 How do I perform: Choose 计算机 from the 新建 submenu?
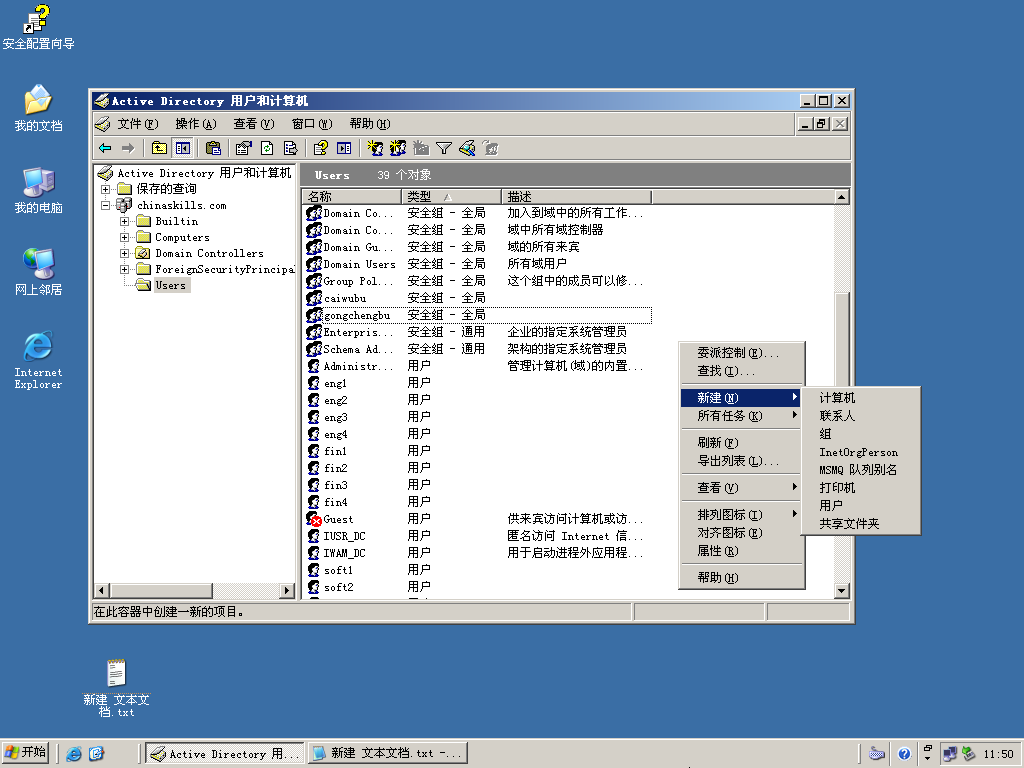pyautogui.click(x=861, y=398)
